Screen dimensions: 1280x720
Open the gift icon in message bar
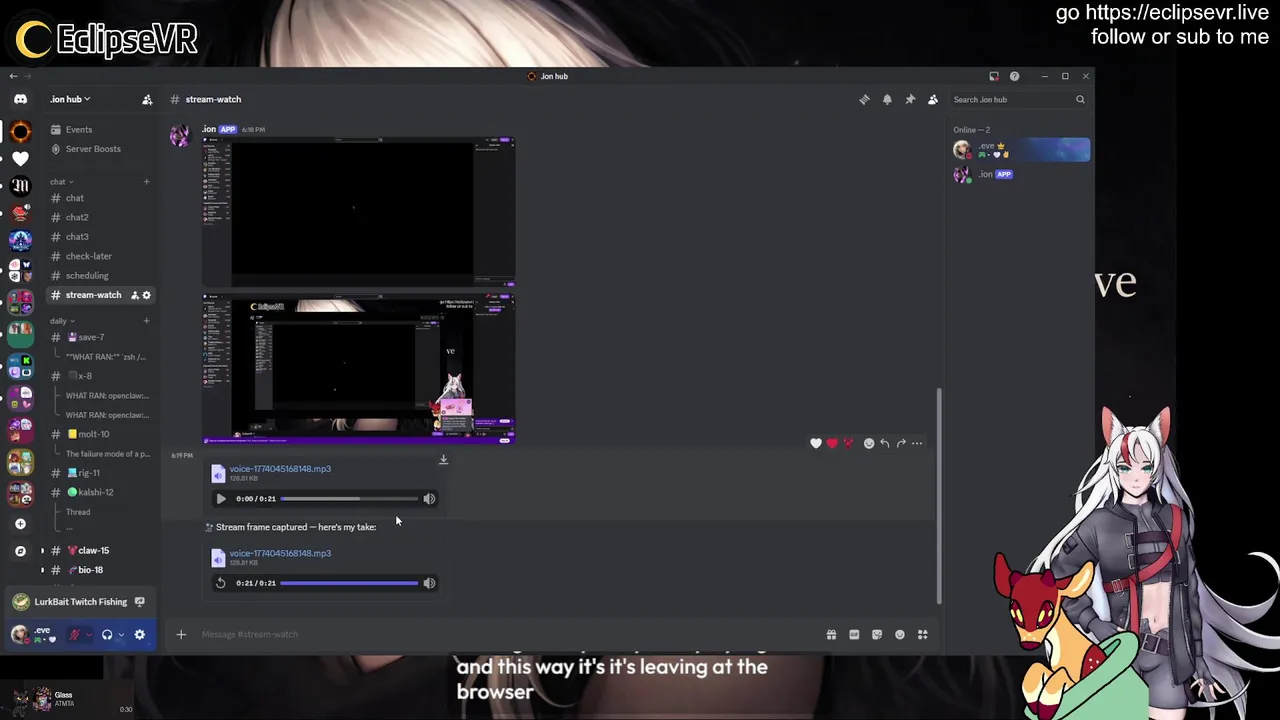pyautogui.click(x=831, y=634)
